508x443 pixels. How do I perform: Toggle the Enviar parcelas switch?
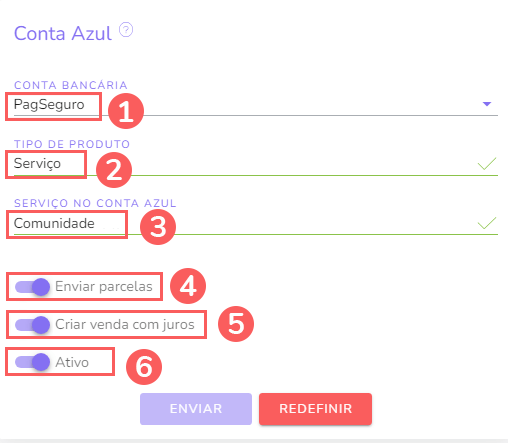coord(33,287)
